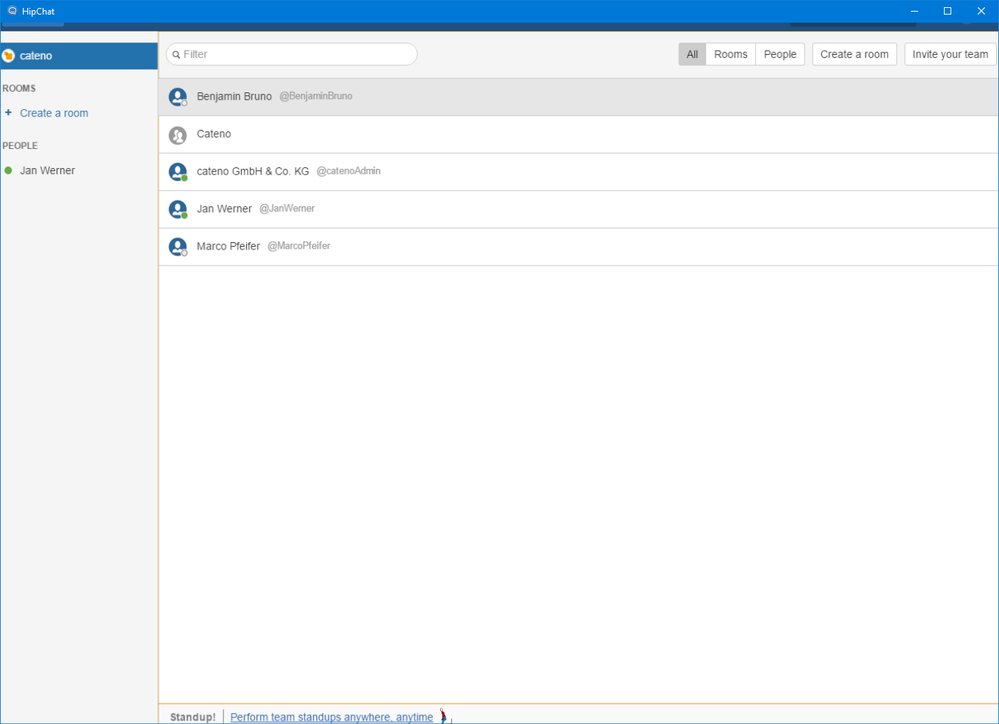Click the Invite your team button
The image size is (999, 724).
[x=950, y=54]
